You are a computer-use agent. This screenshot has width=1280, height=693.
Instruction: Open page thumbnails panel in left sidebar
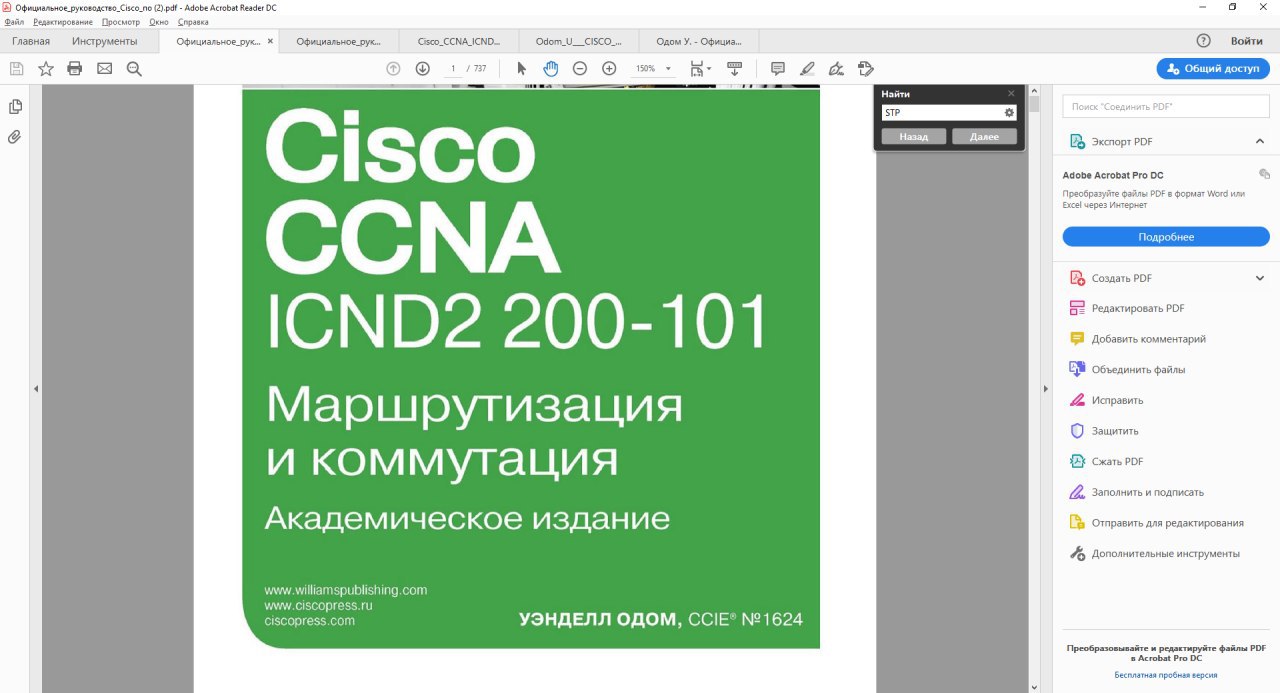15,107
